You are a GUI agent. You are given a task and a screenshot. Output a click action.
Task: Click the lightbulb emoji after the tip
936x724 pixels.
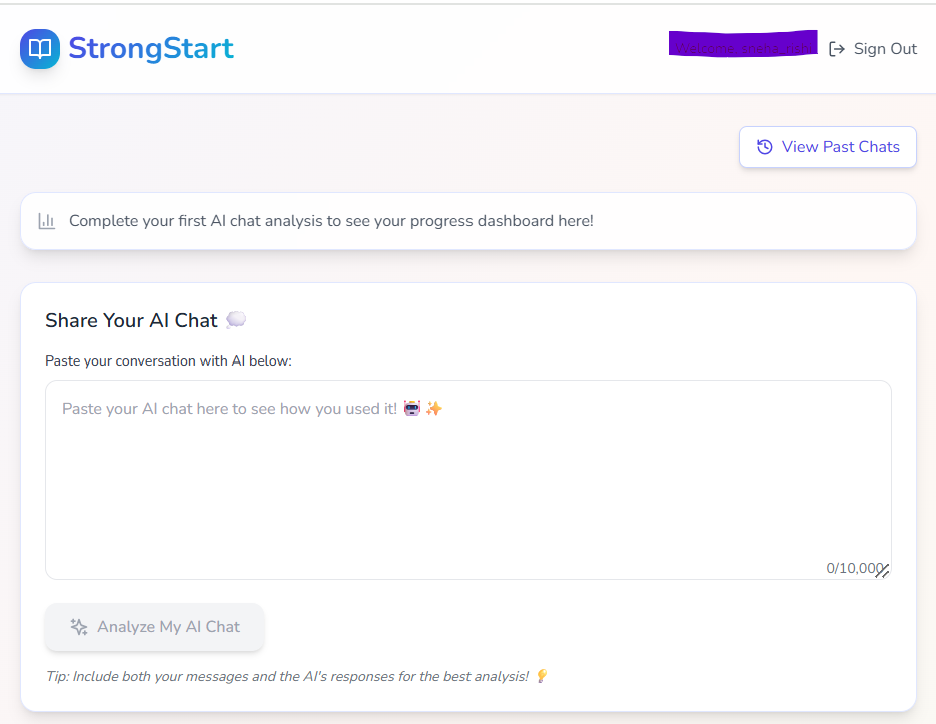click(541, 677)
